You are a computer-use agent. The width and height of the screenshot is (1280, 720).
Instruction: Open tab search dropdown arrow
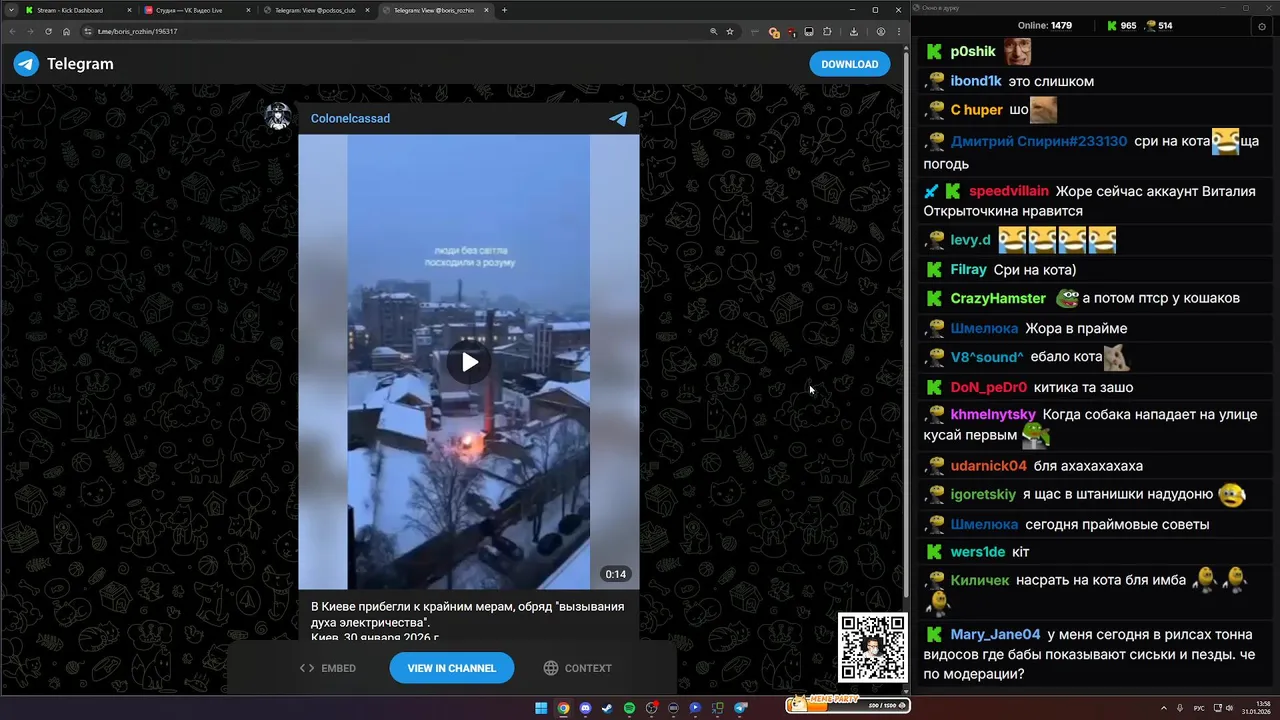[x=12, y=10]
